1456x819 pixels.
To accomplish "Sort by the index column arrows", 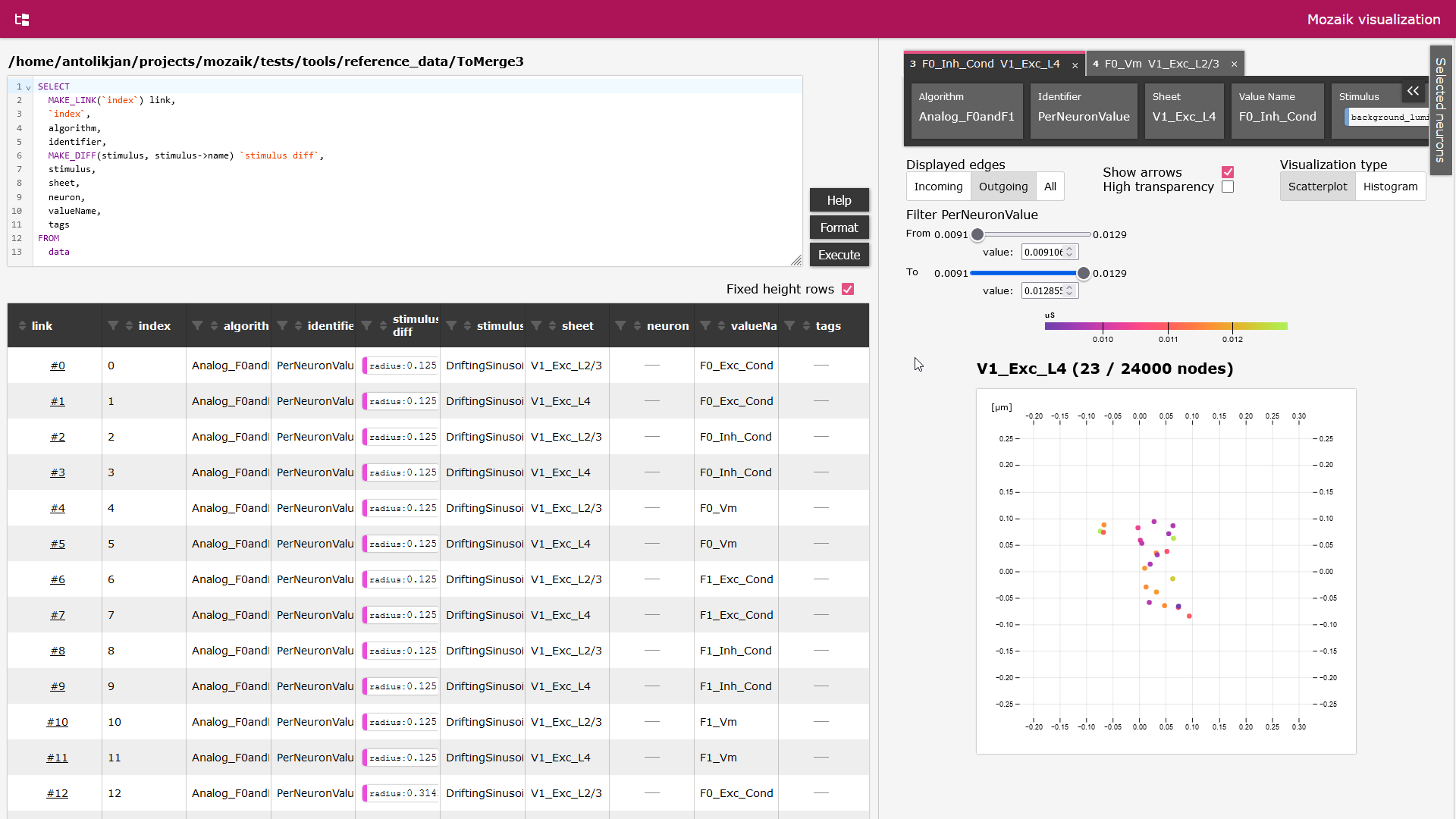I will 130,326.
